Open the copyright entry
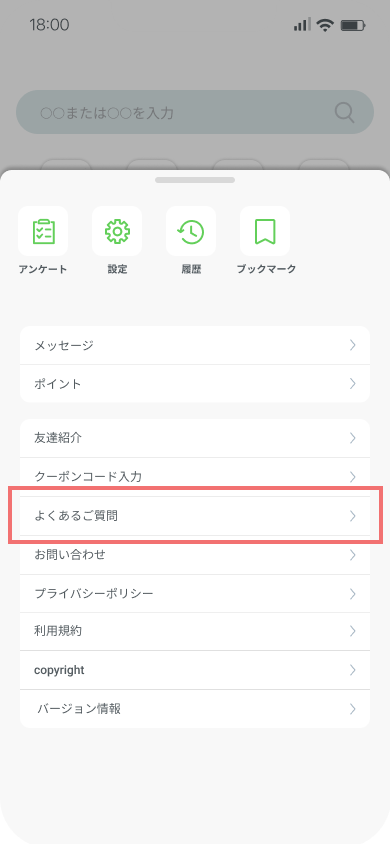The height and width of the screenshot is (844, 390). pyautogui.click(x=195, y=670)
